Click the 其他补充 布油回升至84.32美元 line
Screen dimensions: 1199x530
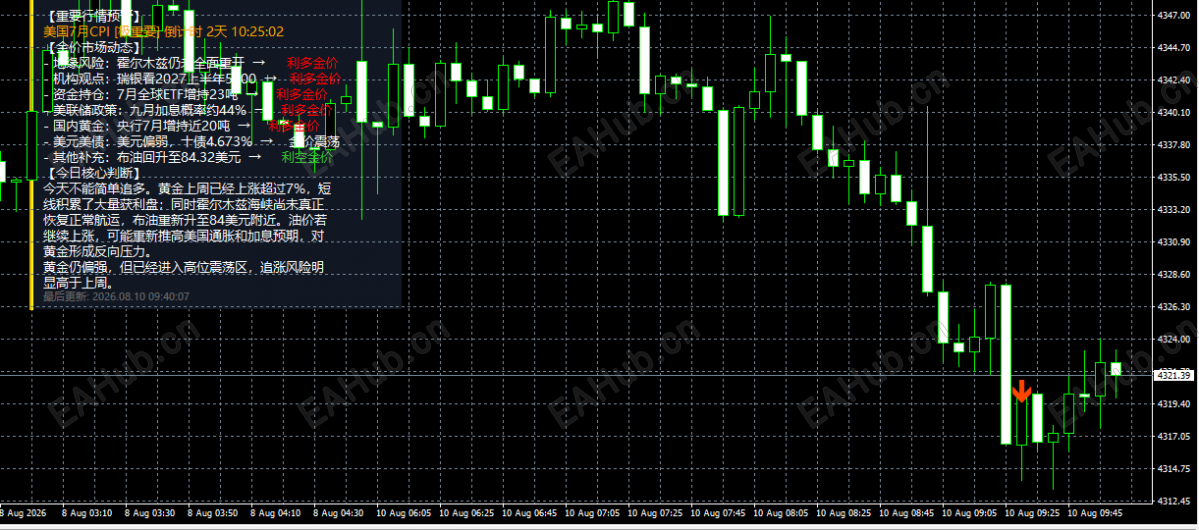click(x=189, y=157)
